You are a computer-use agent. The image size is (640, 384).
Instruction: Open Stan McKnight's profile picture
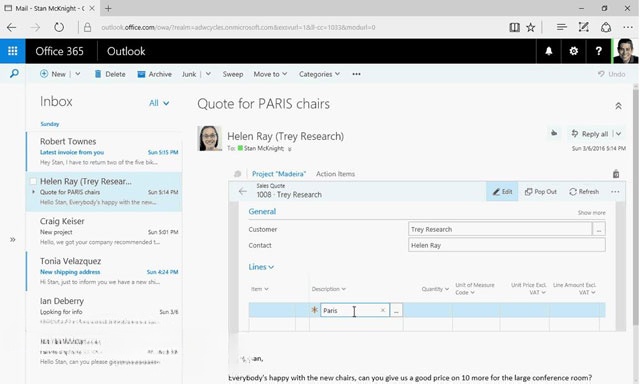point(625,51)
